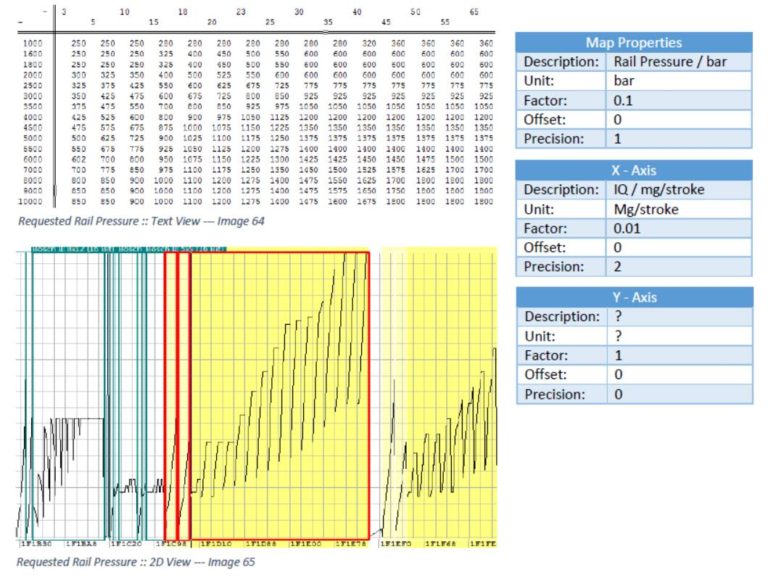768x580 pixels.
Task: Select the X-Axis Factor value 0.01
Action: pyautogui.click(x=679, y=228)
